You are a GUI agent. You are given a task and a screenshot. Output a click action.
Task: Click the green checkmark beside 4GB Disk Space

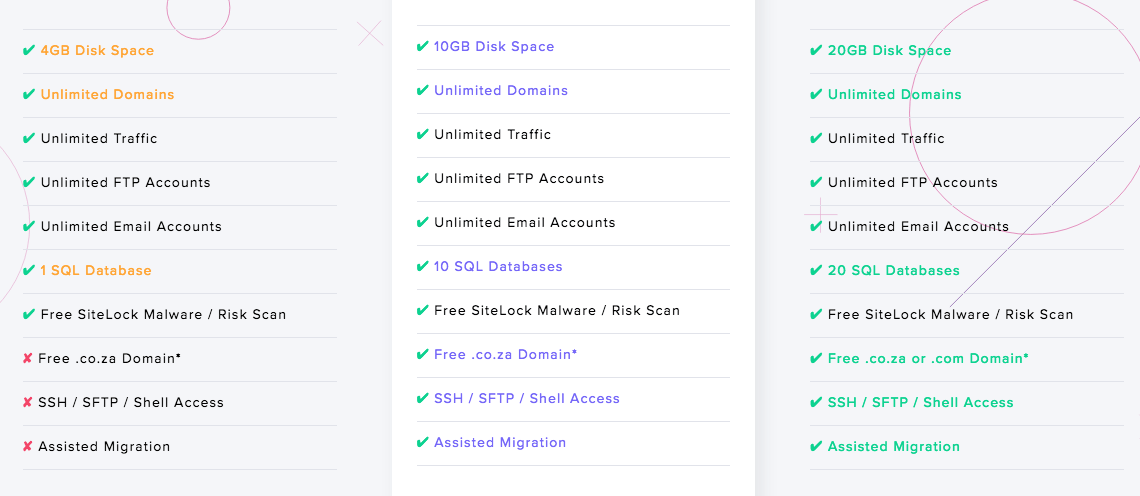(29, 51)
